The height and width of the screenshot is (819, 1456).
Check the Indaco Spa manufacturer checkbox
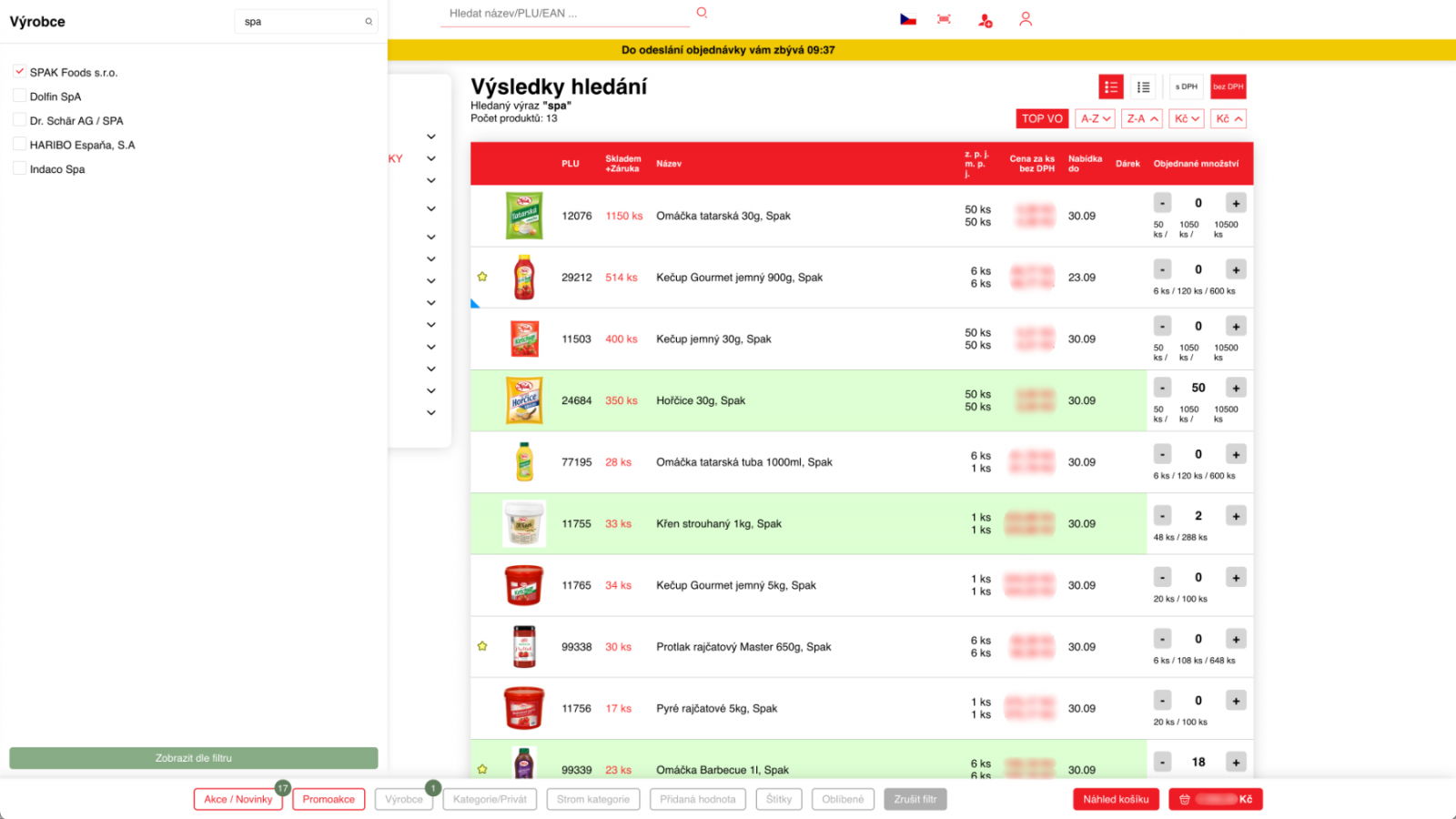(x=19, y=168)
